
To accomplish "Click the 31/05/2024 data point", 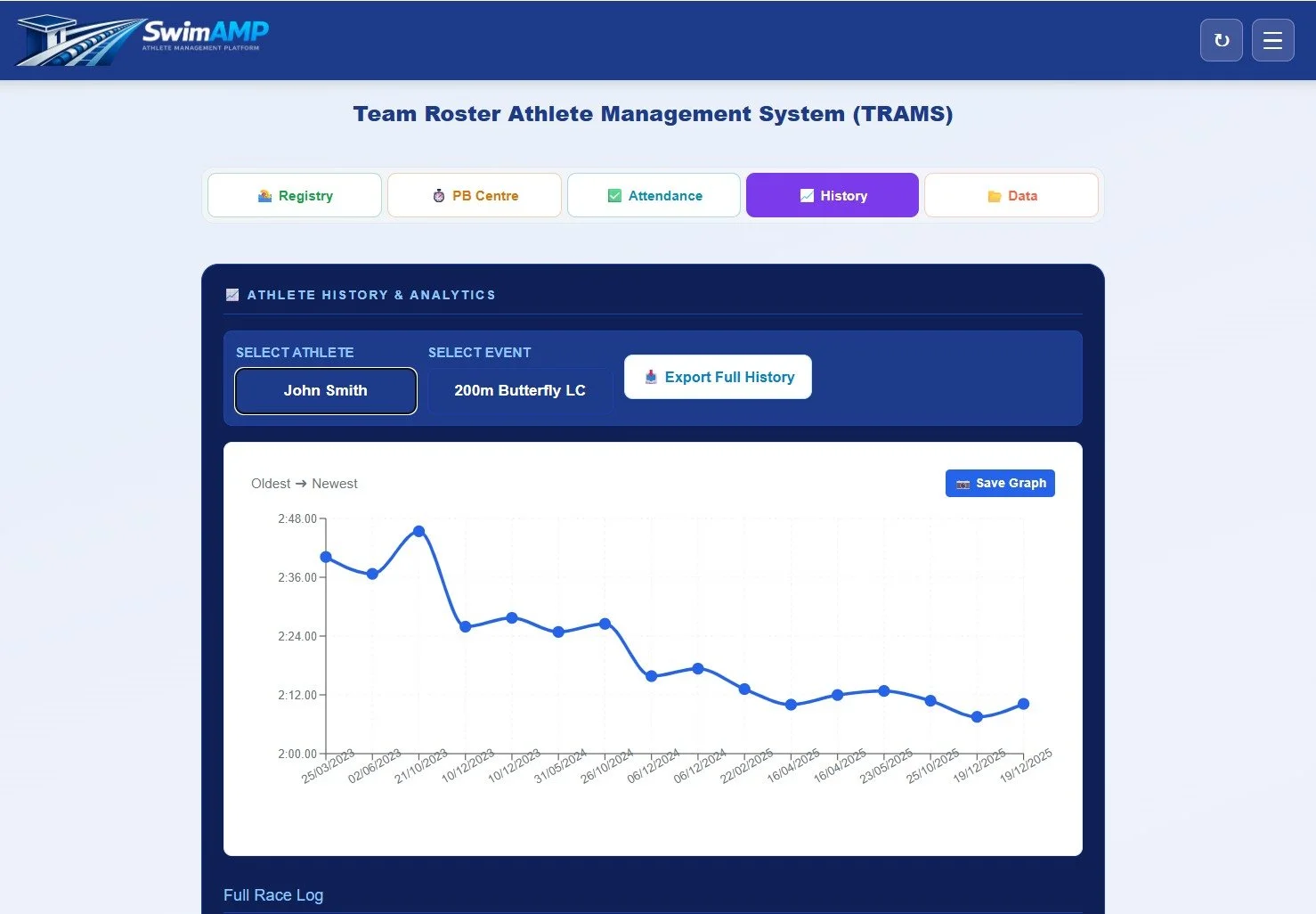I will [x=558, y=632].
